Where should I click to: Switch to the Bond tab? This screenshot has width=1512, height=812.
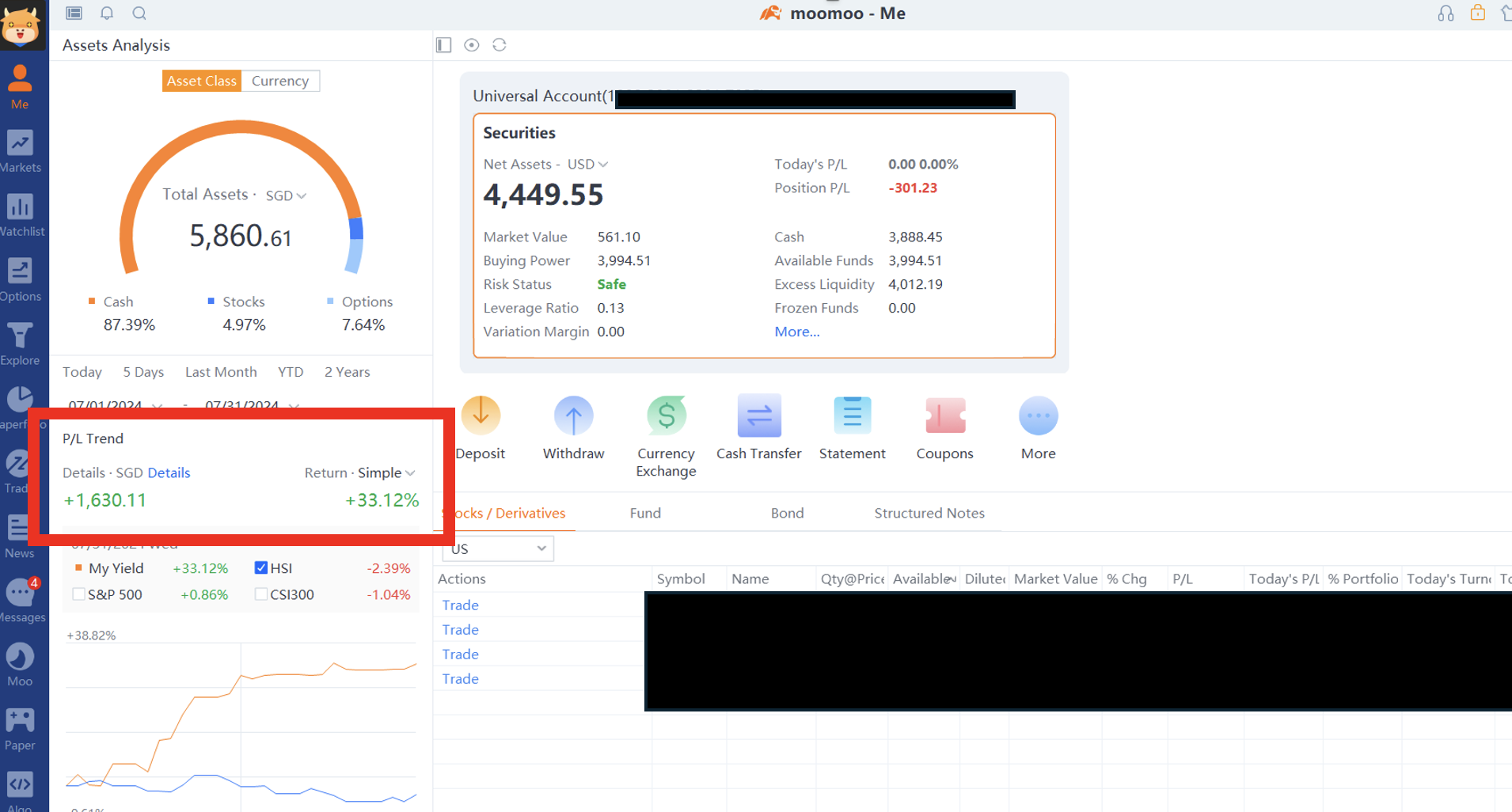[787, 514]
